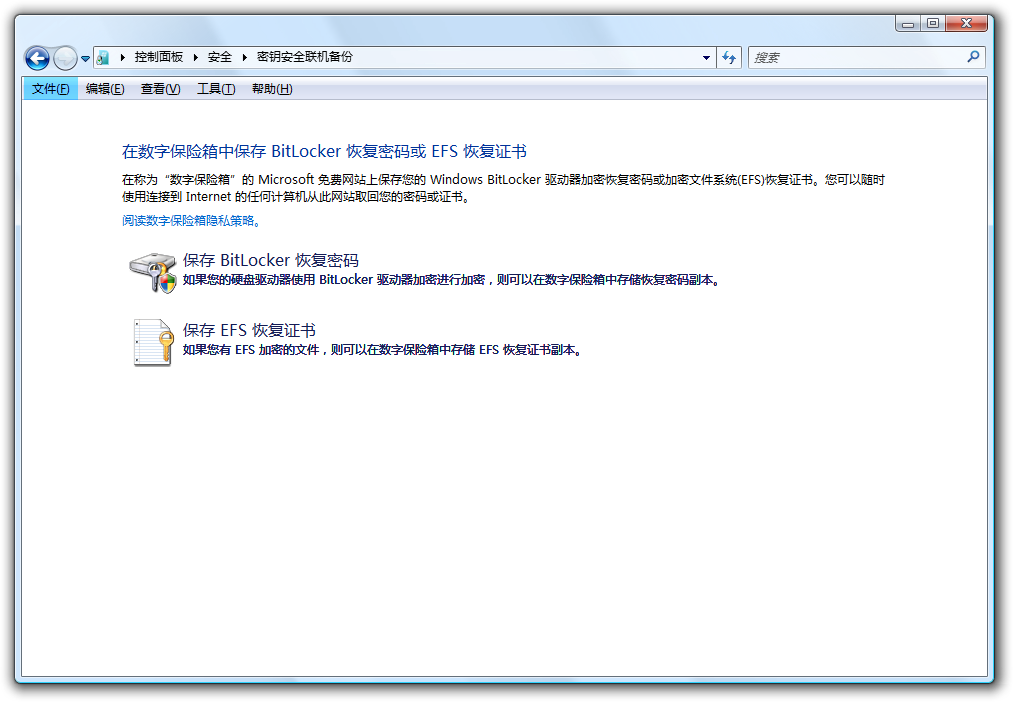Open the 帮助(H) menu
1014x702 pixels.
tap(272, 89)
